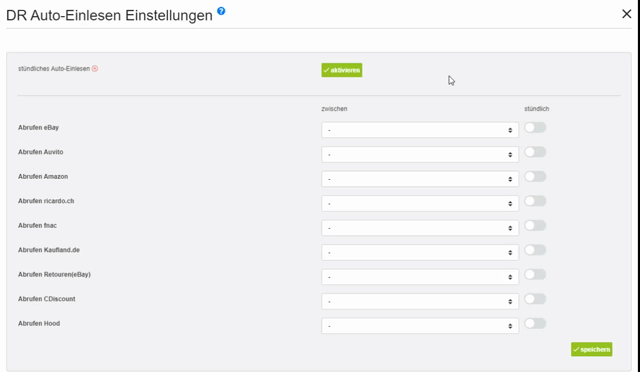
Task: Click the red status icon beside stündliches Auto-Einlesen
Action: (95, 69)
